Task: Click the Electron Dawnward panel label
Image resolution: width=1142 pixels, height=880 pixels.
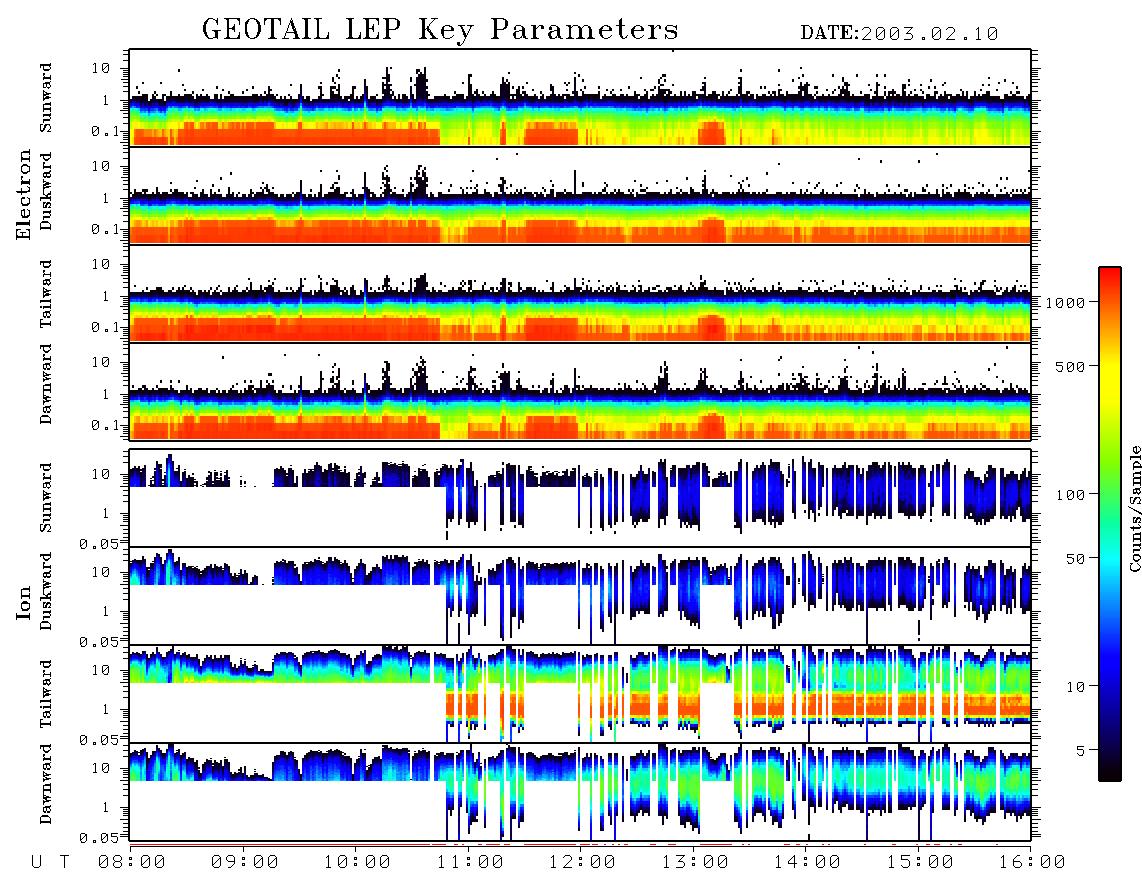Action: tap(46, 384)
